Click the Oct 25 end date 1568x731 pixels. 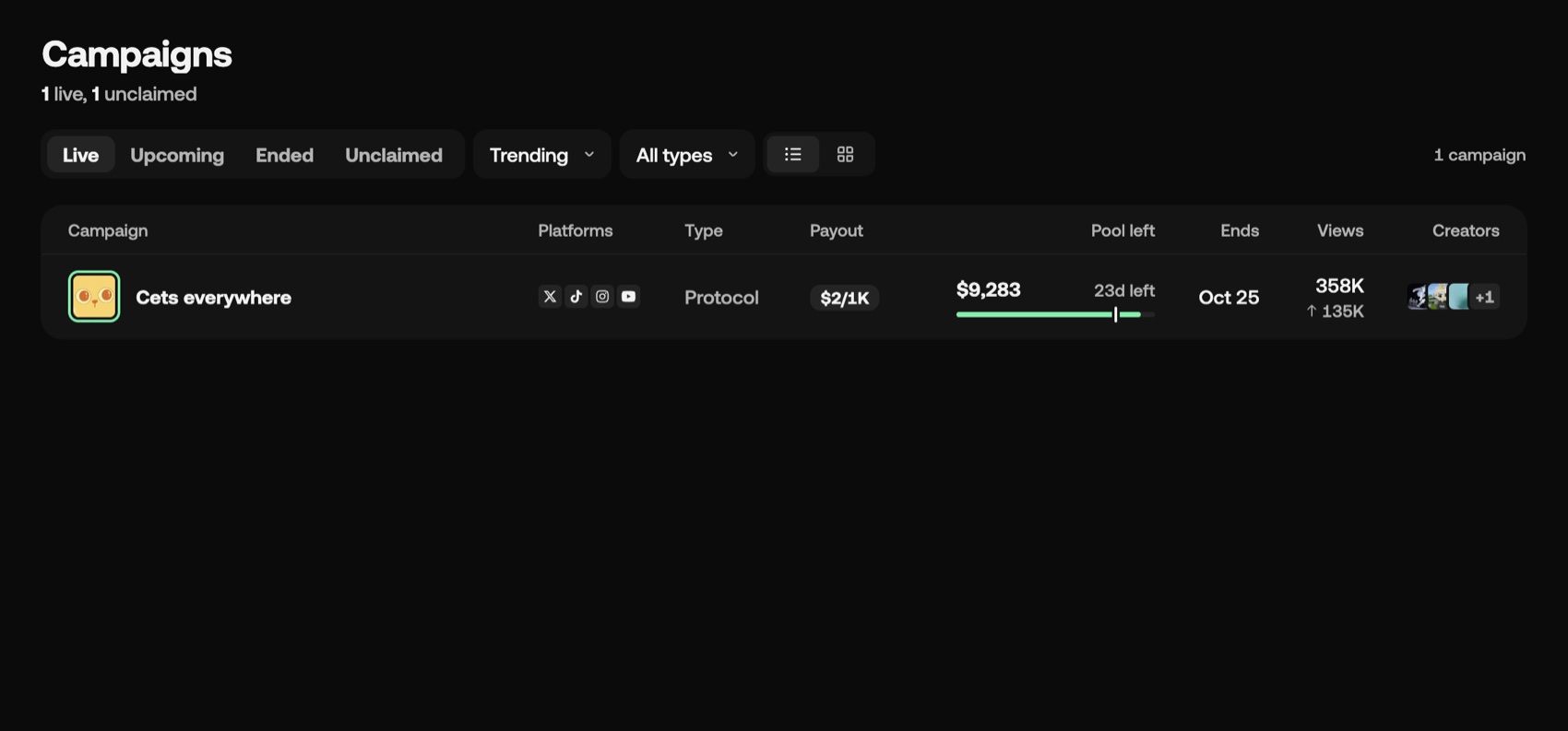pyautogui.click(x=1229, y=297)
